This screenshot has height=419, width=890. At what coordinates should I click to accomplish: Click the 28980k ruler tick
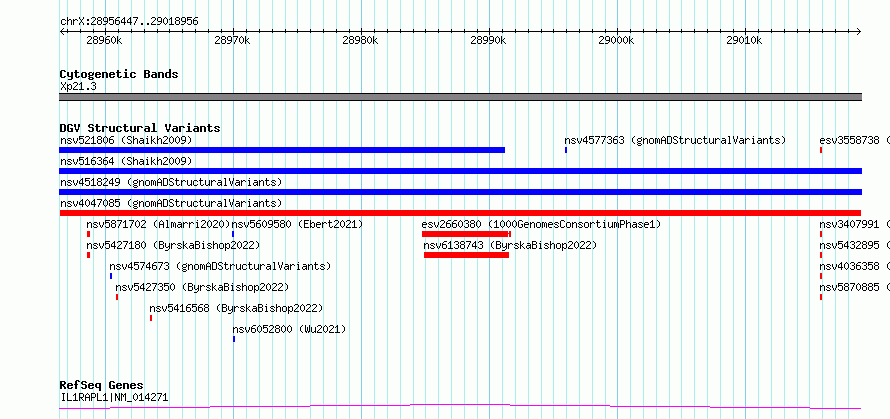362,41
